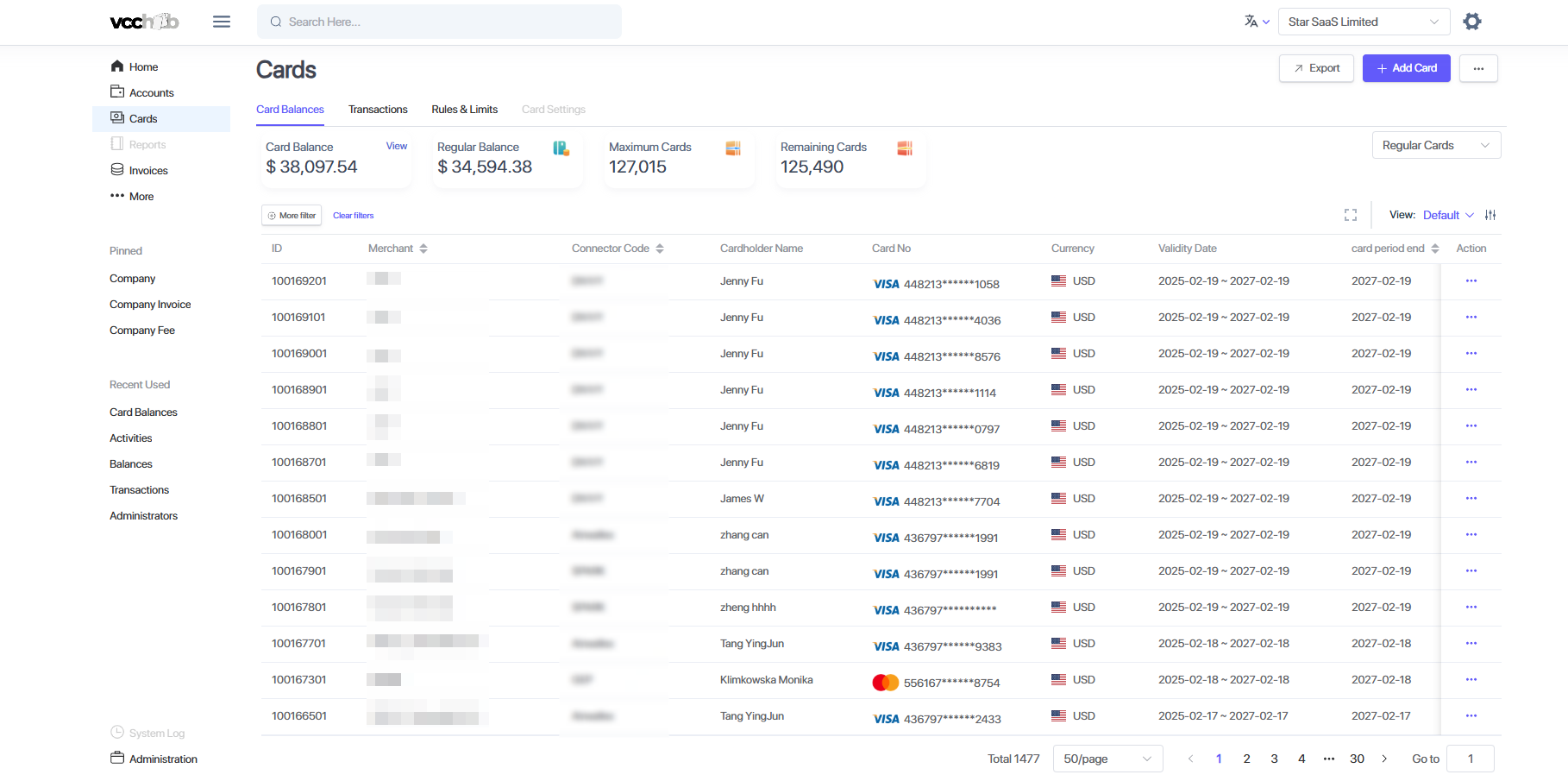Sort table by Merchant column
Viewport: 1568px width, 781px height.
pos(423,249)
